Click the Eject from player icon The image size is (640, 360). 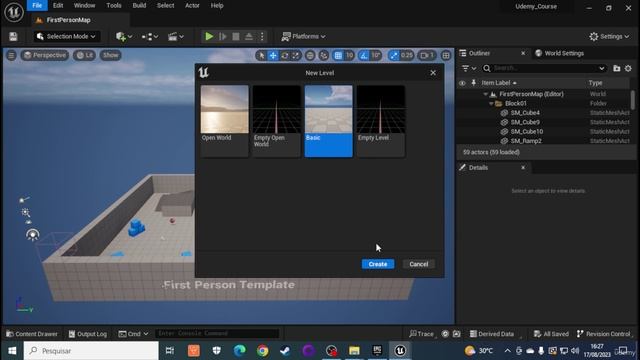pos(249,37)
